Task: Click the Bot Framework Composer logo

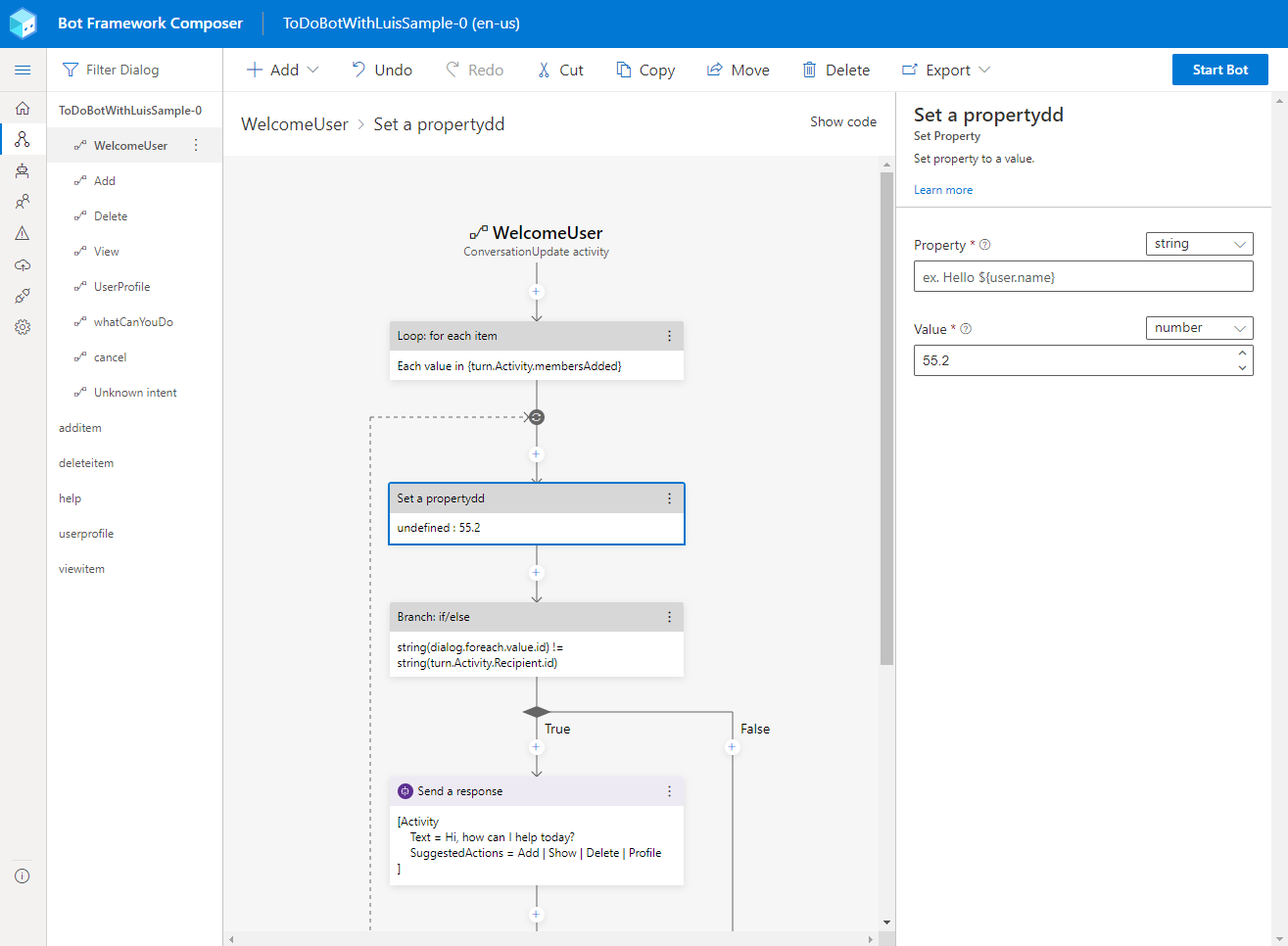Action: coord(23,24)
